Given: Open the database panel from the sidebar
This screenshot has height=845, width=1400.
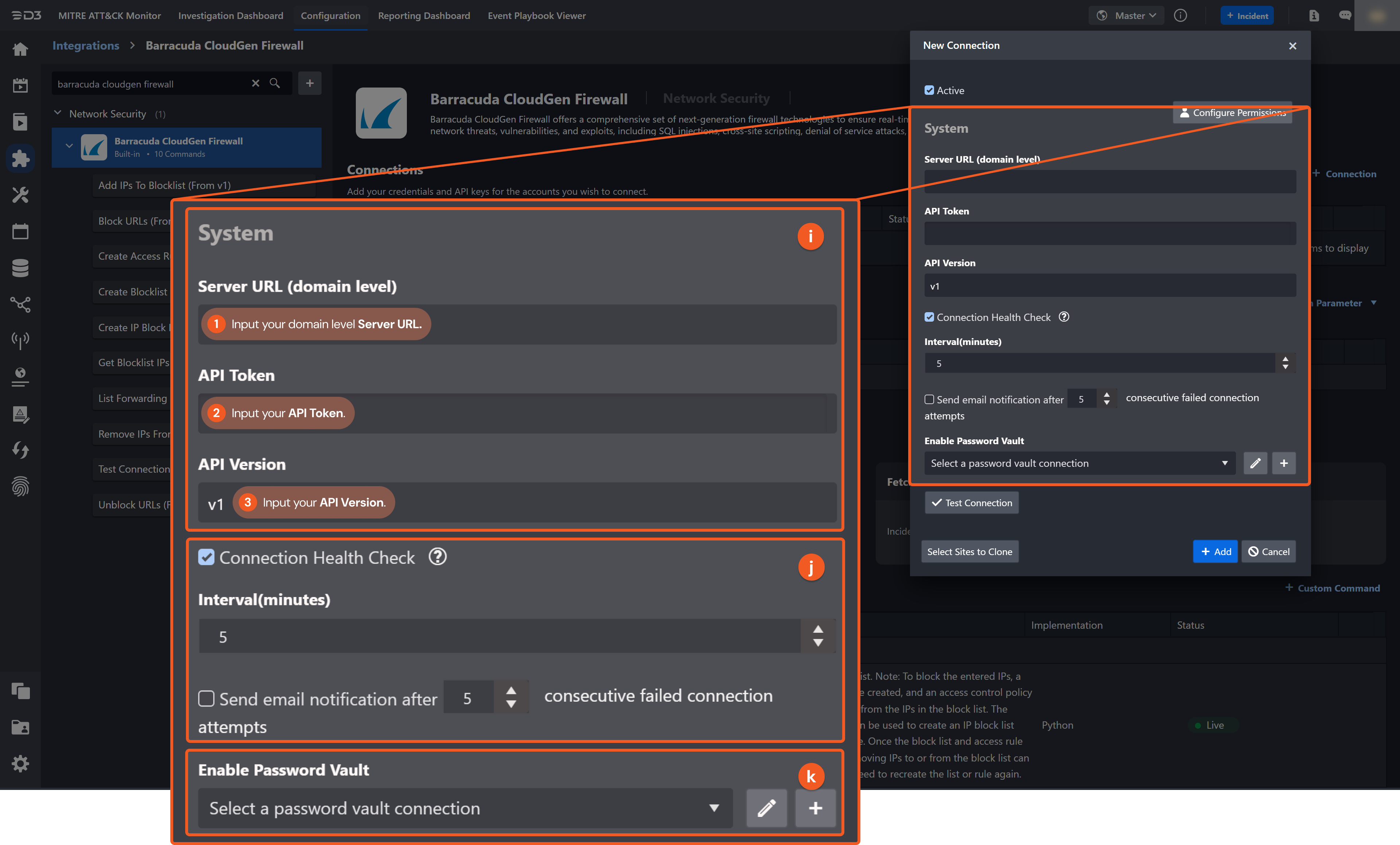Looking at the screenshot, I should click(20, 268).
